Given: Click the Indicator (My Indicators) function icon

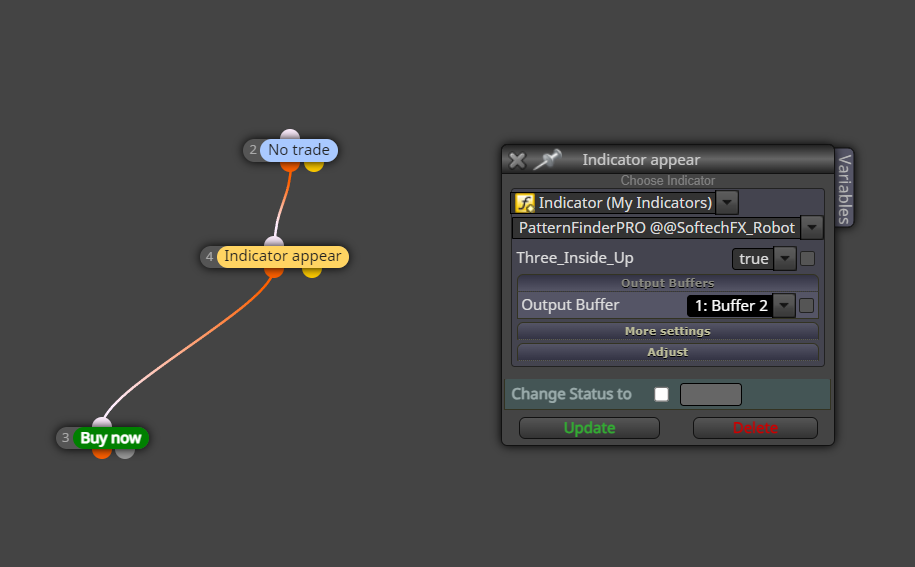Looking at the screenshot, I should pos(525,203).
